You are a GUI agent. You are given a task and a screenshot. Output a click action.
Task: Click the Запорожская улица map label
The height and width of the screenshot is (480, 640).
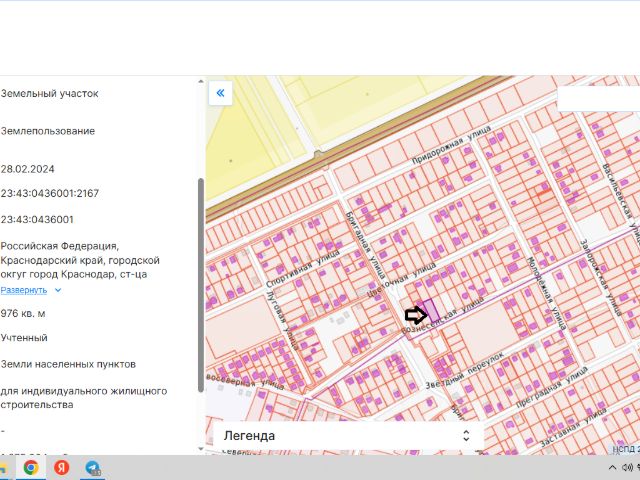[601, 278]
